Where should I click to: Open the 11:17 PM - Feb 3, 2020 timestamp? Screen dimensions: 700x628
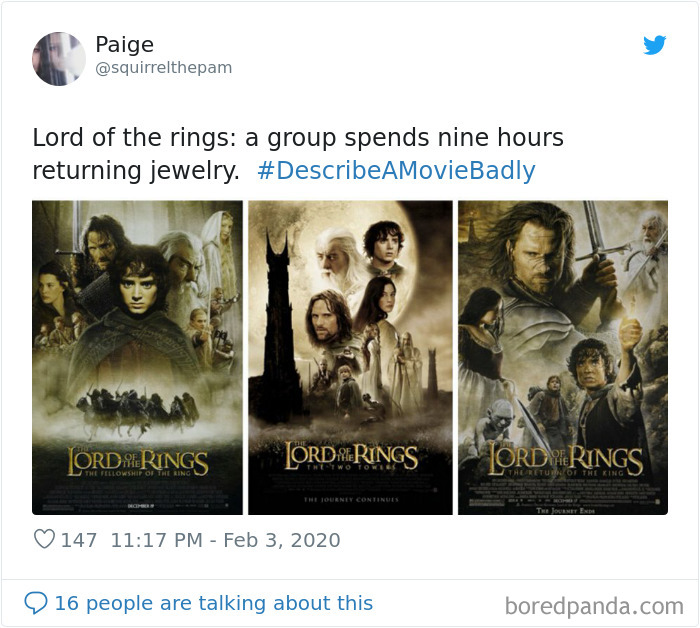[x=225, y=540]
